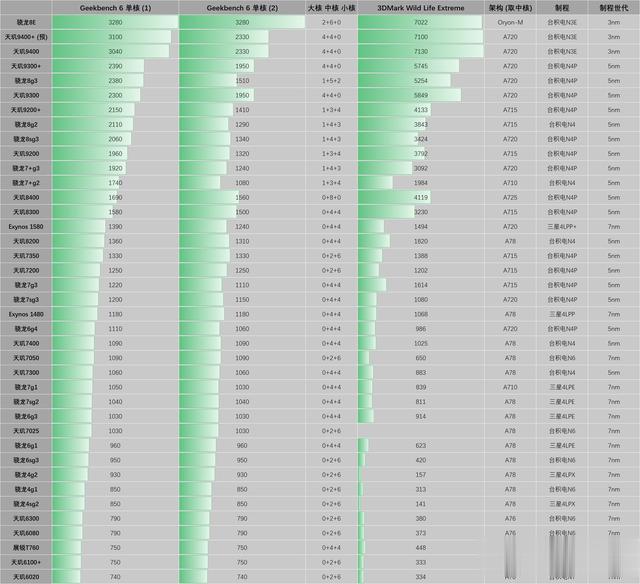
Task: Click the 2110 Geekbench score for 骁龙8g2
Action: 115,124
